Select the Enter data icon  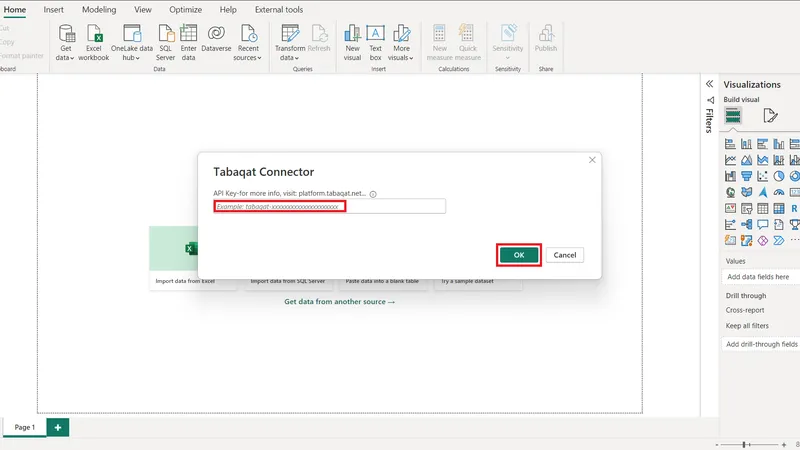coord(188,34)
